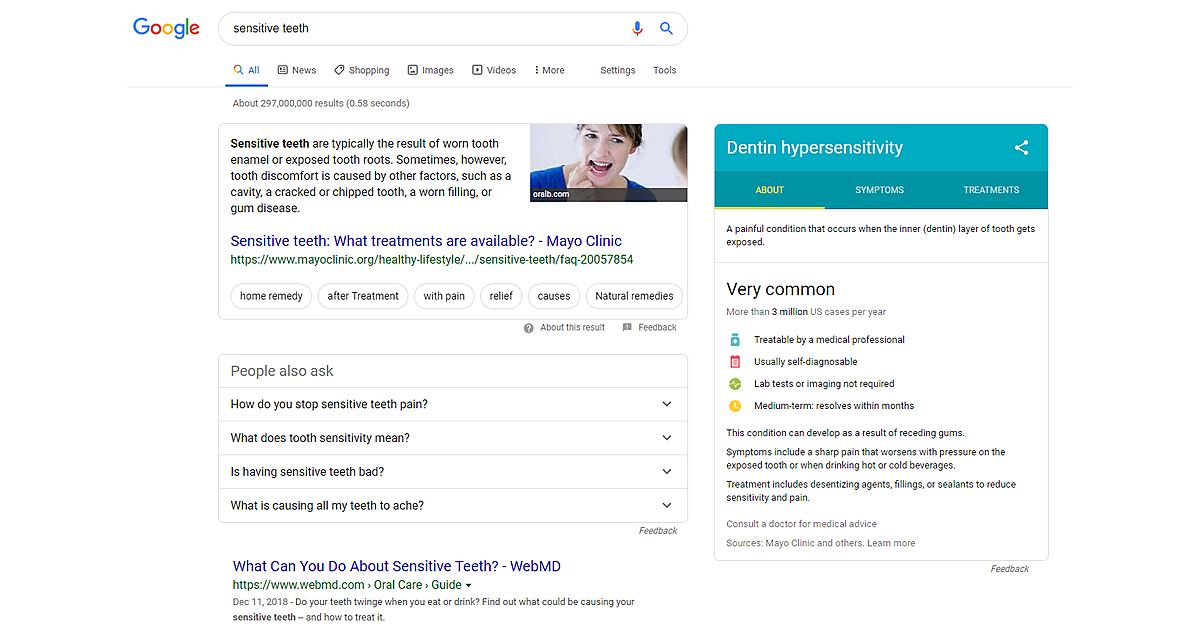Open the Mayo Clinic sensitive teeth link

pos(426,241)
